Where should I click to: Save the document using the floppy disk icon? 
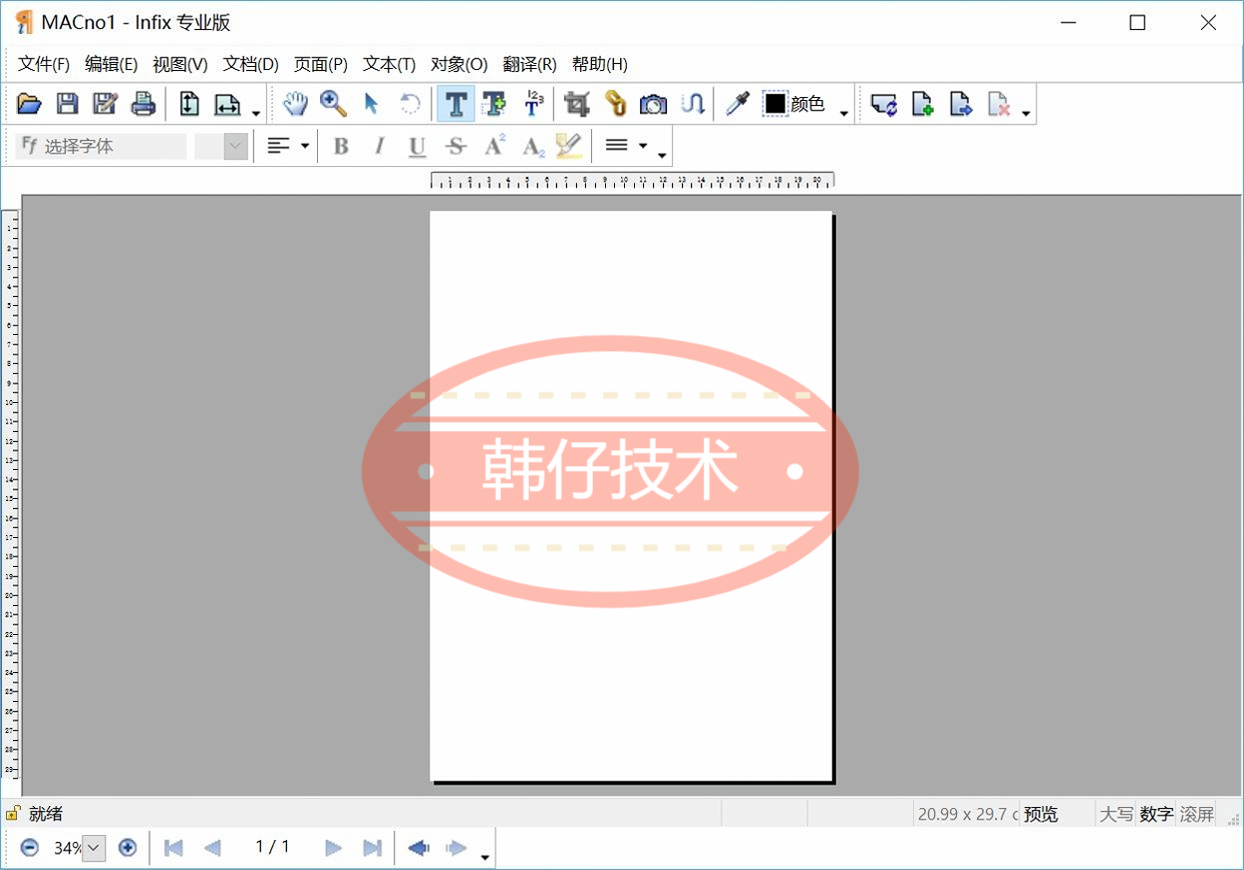point(67,103)
